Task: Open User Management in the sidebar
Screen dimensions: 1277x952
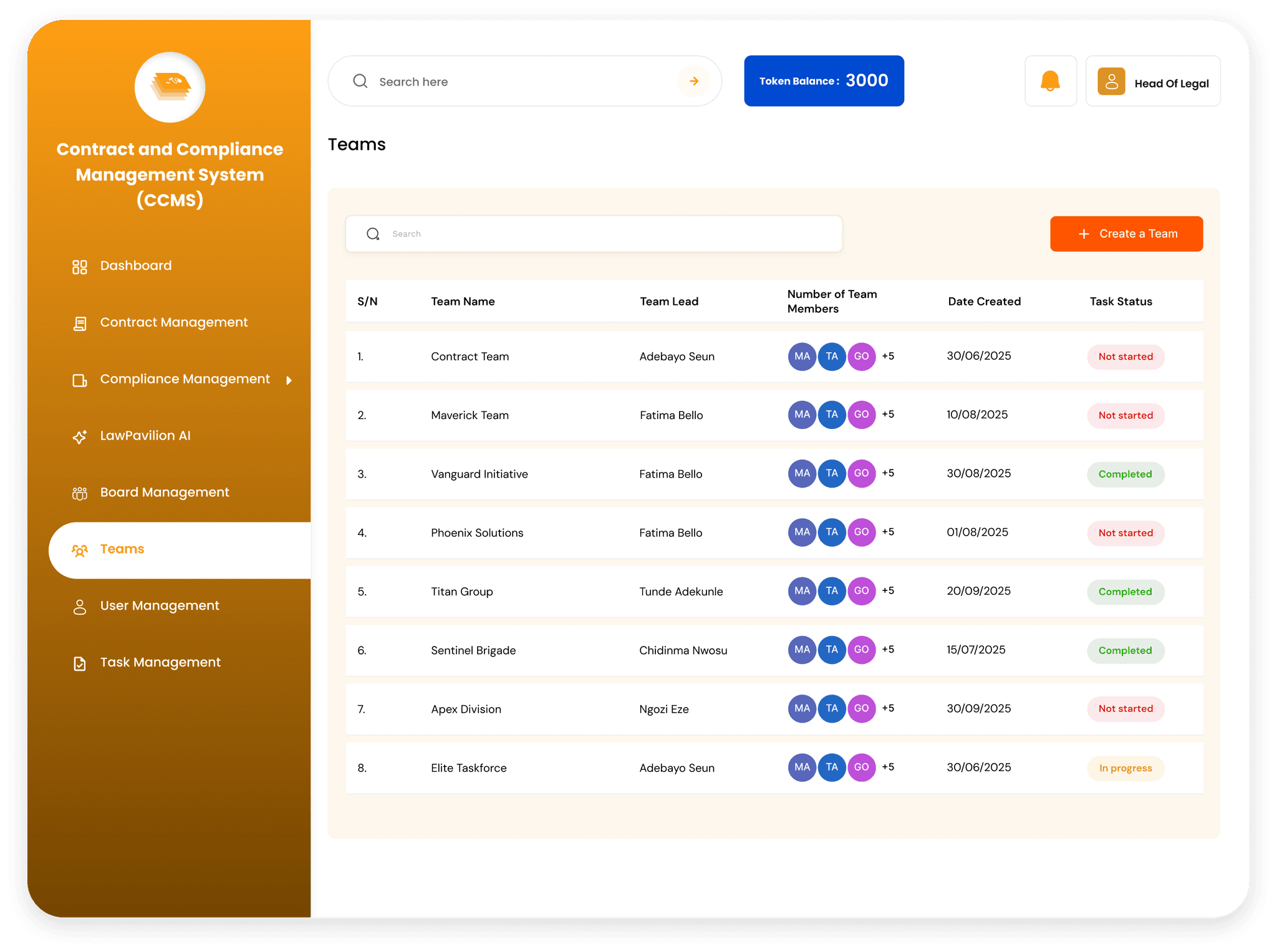Action: (x=160, y=606)
